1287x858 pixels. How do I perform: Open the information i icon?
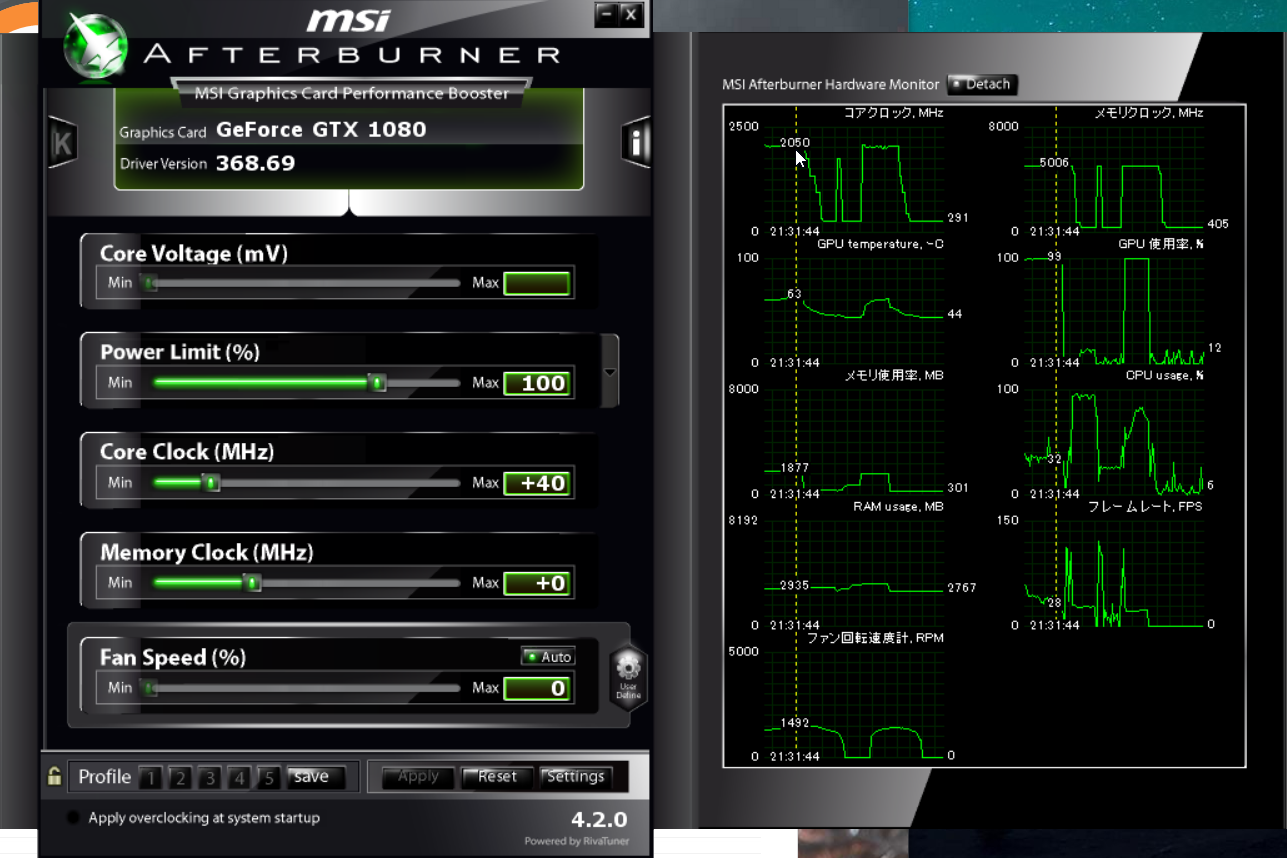[636, 143]
